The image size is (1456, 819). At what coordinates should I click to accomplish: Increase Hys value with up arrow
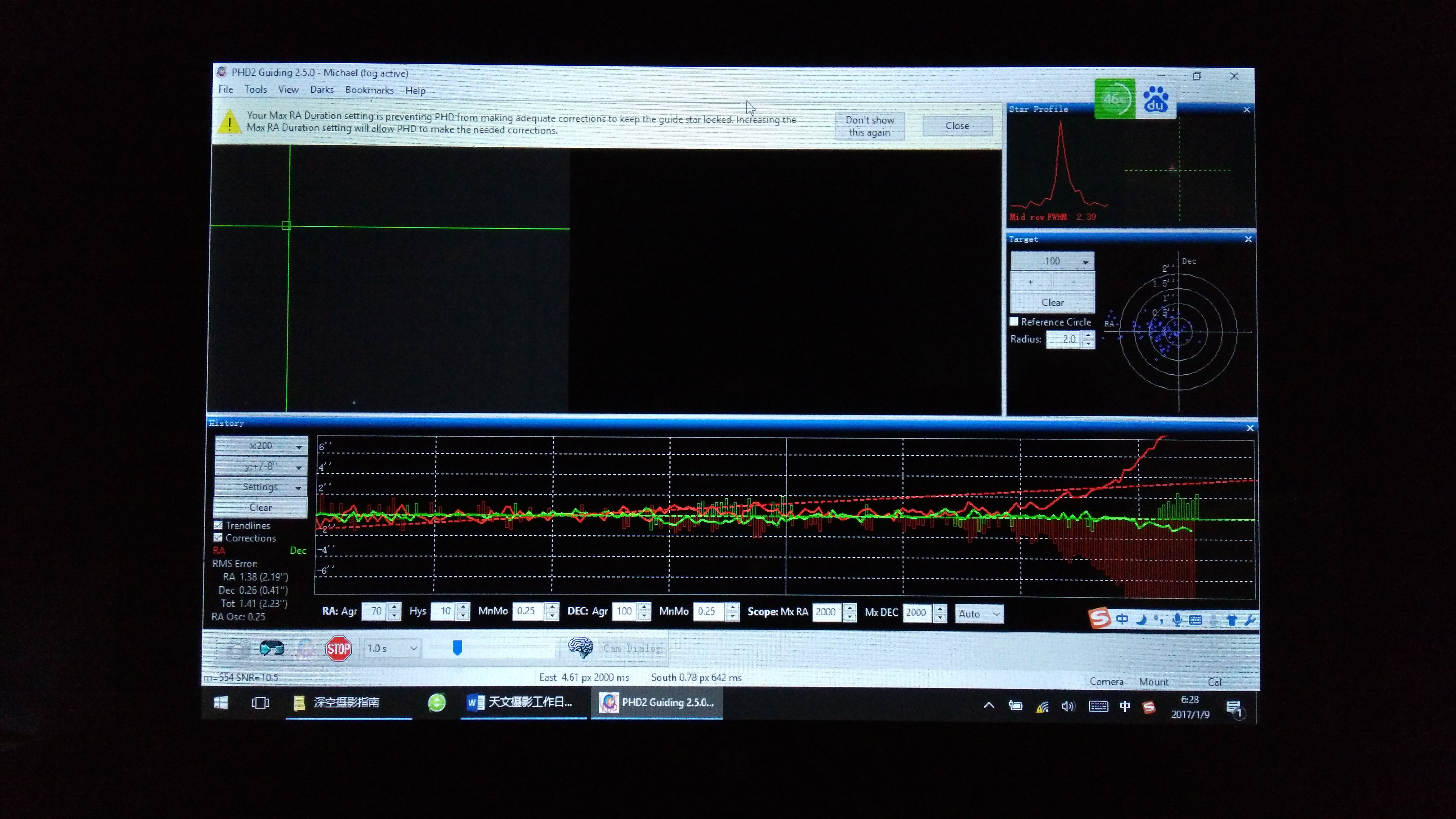click(463, 607)
